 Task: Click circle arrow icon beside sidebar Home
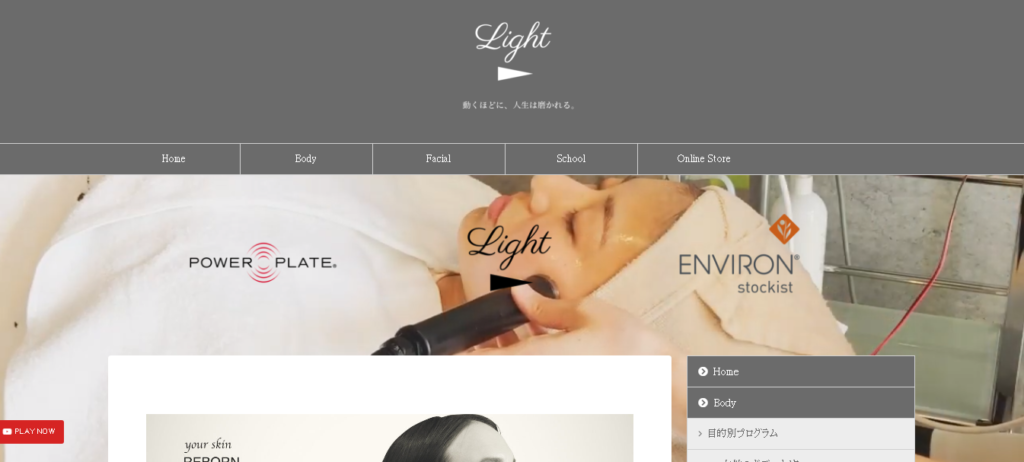(x=703, y=371)
